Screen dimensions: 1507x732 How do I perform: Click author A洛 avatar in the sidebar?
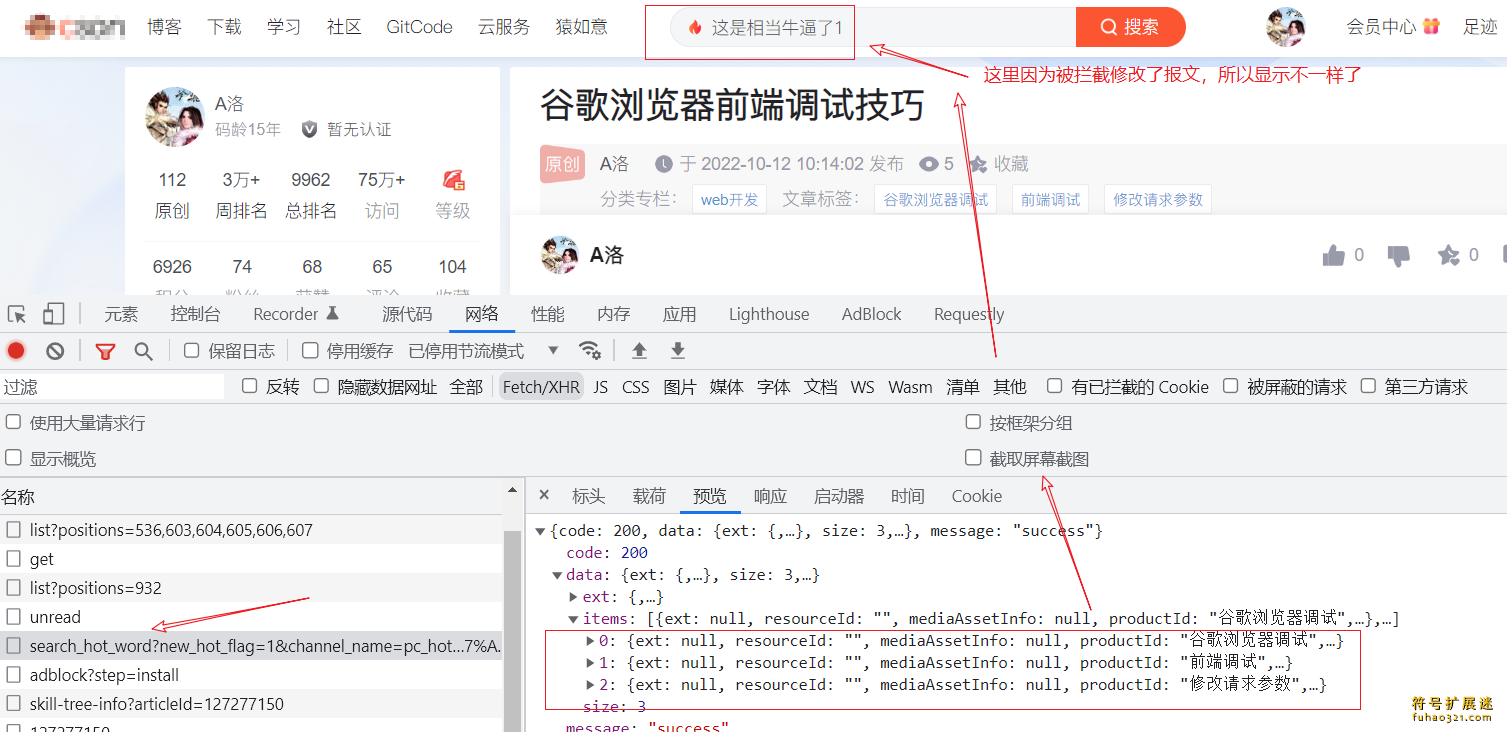(x=175, y=117)
